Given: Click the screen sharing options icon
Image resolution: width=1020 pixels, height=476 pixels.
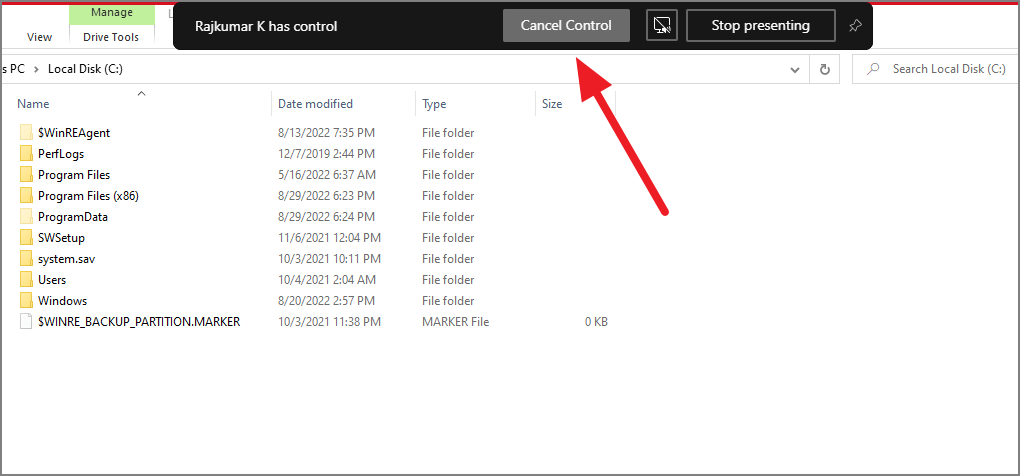Looking at the screenshot, I should [662, 26].
